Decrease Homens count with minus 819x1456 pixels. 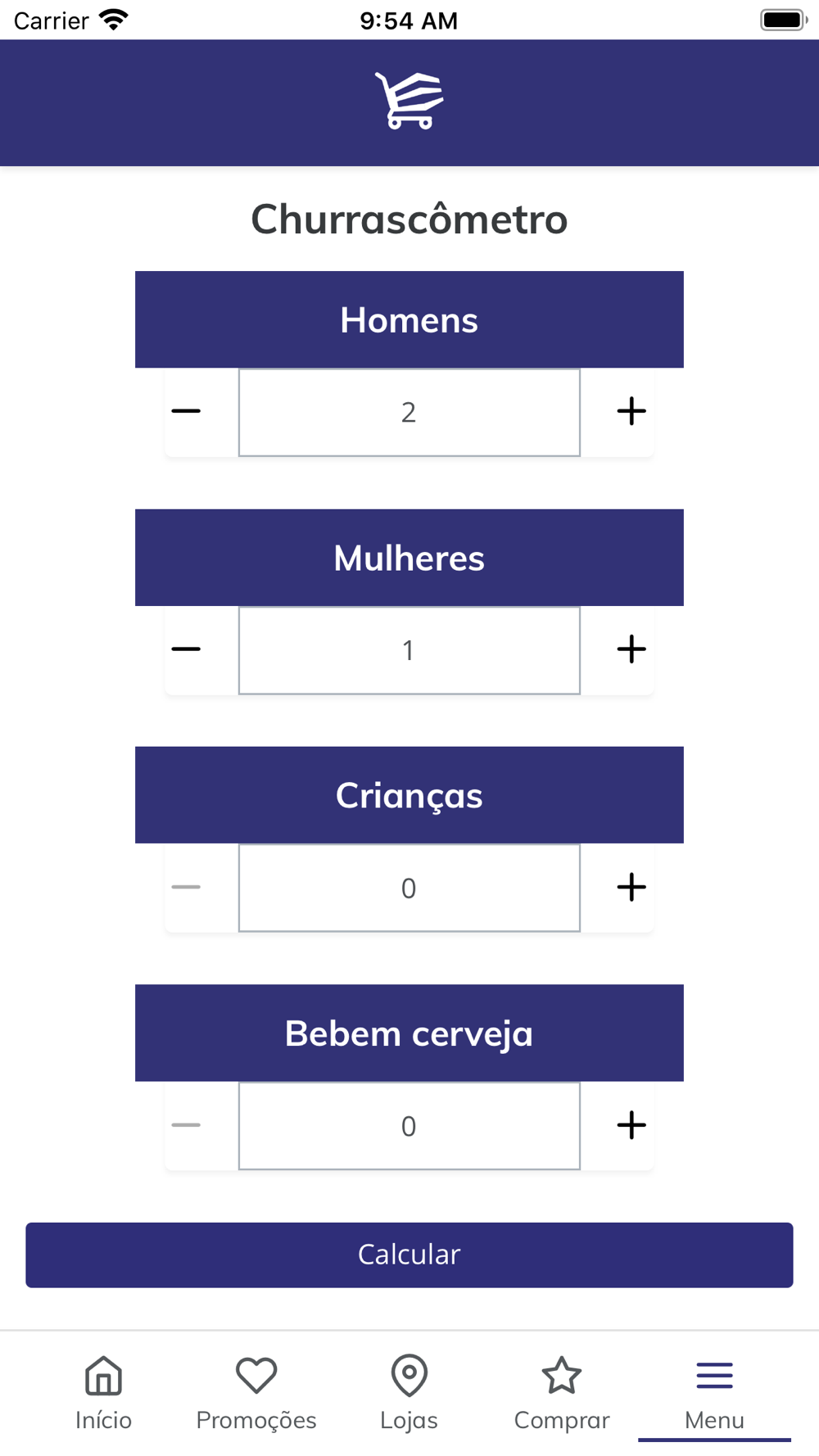(186, 411)
